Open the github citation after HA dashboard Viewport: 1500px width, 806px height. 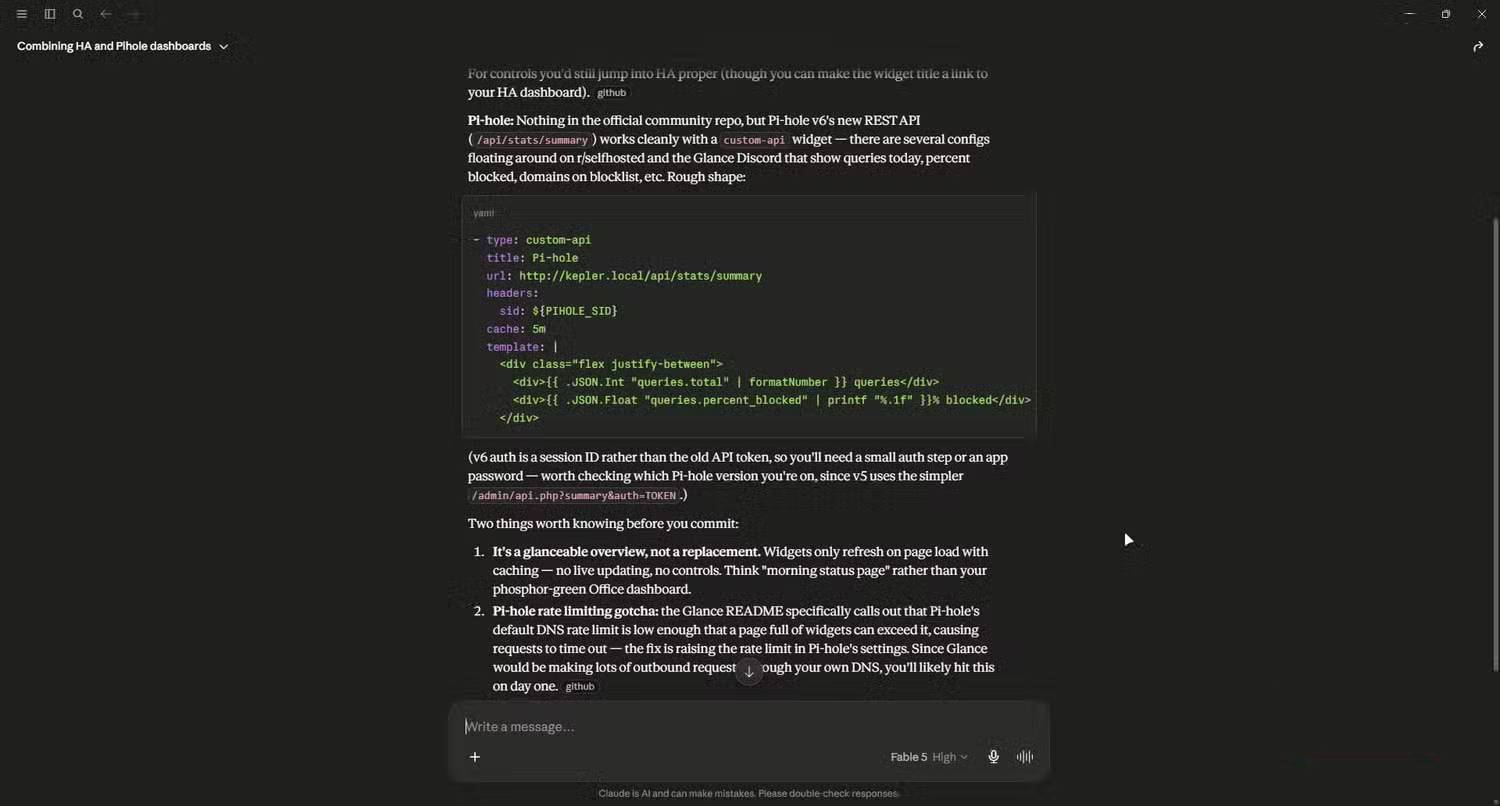tap(611, 93)
